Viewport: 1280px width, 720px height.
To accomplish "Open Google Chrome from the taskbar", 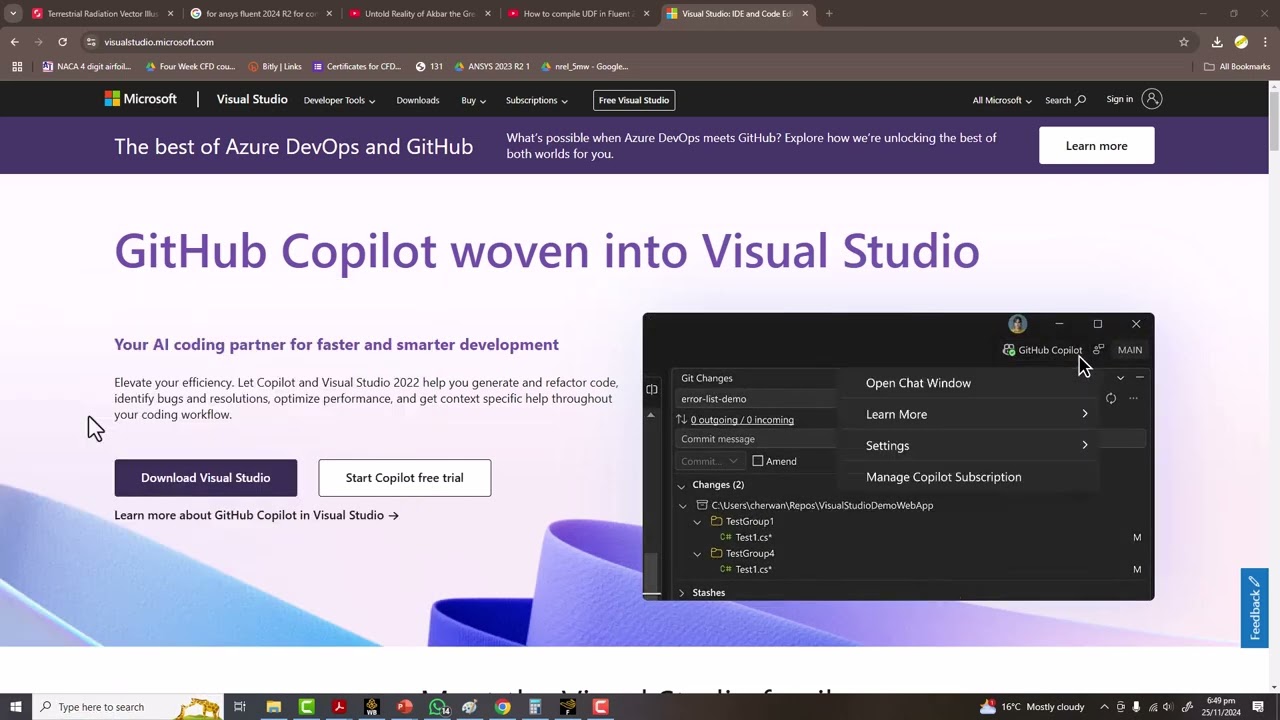I will pos(502,707).
